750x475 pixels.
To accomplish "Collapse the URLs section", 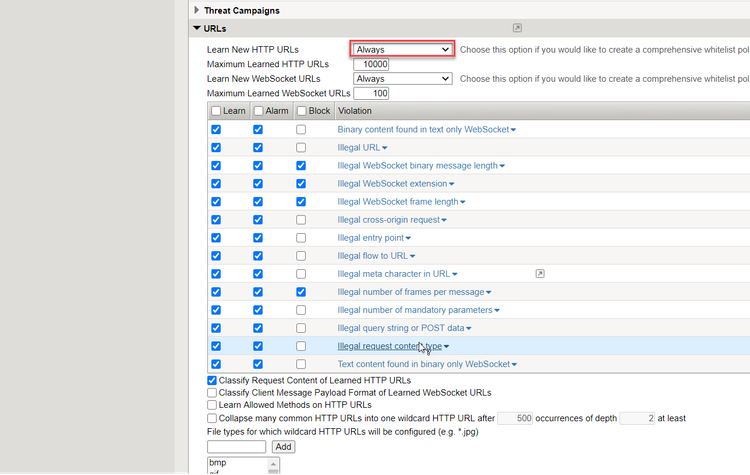I will click(x=197, y=28).
